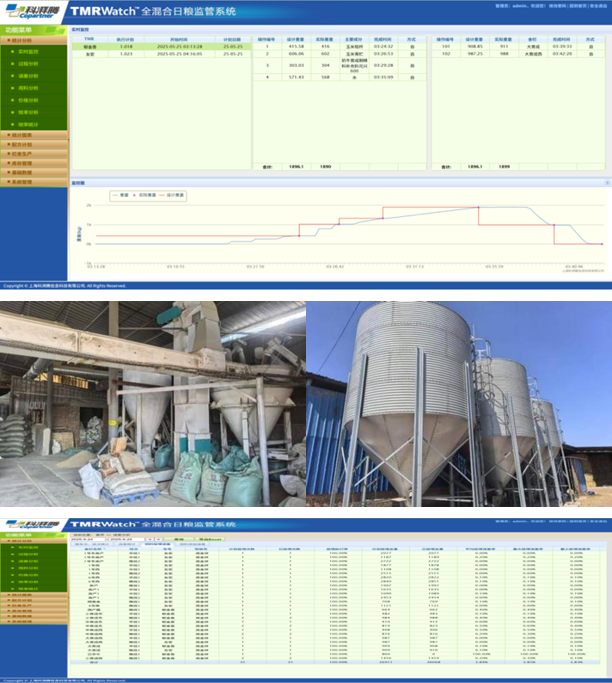The width and height of the screenshot is (612, 683).
Task: Expand the 统计图表 section in top sidebar
Action: 34,135
